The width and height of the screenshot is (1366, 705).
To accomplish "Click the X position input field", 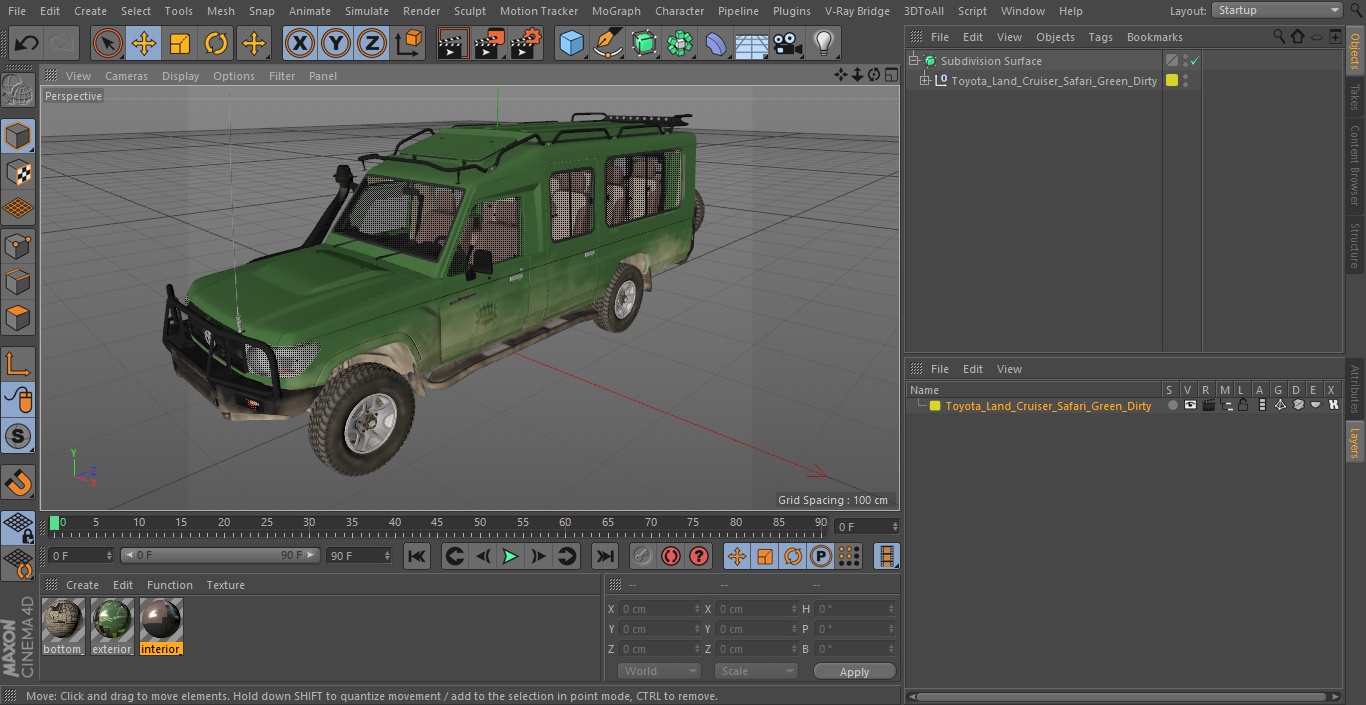I will tap(660, 609).
